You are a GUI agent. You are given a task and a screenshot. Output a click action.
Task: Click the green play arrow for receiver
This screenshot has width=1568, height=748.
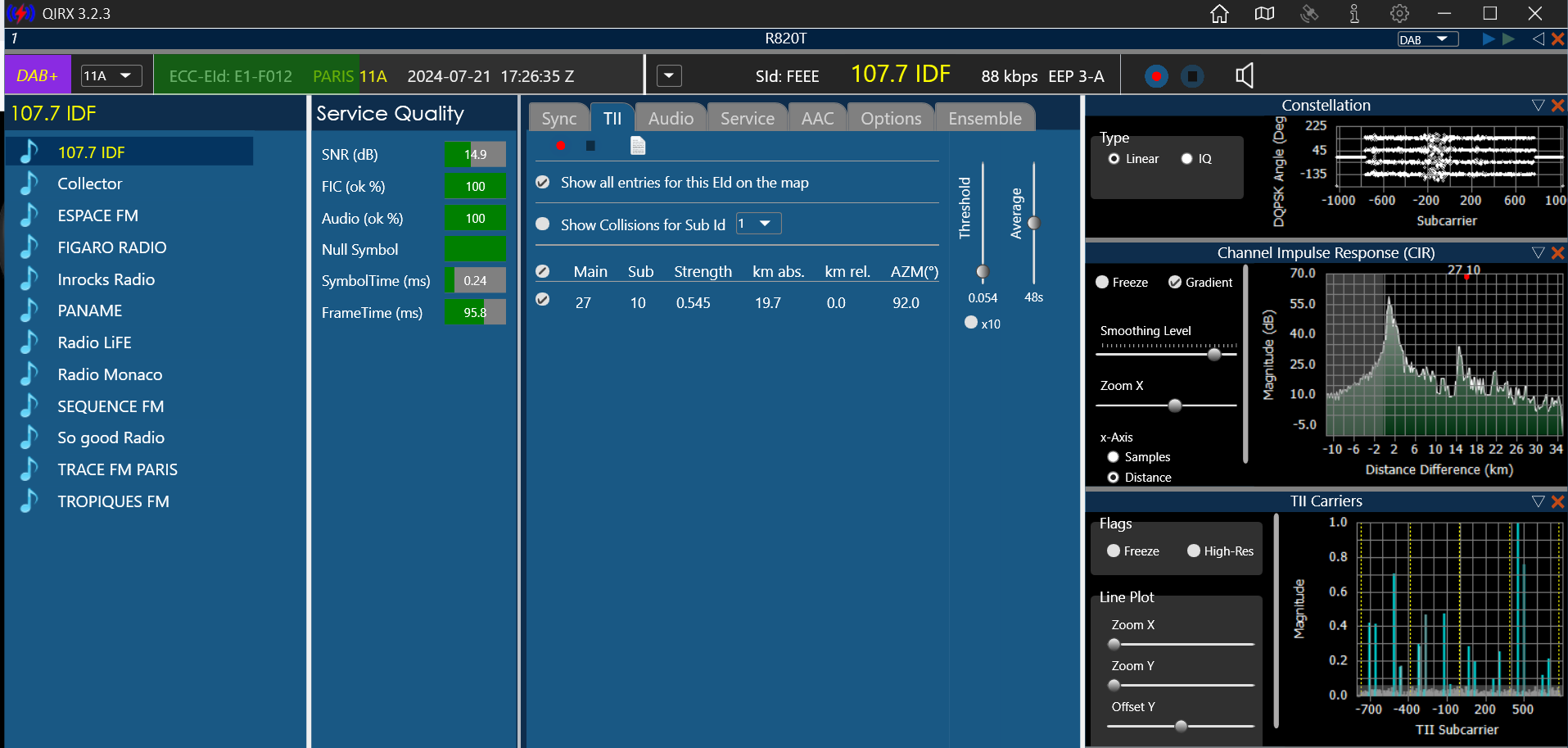pyautogui.click(x=1508, y=39)
